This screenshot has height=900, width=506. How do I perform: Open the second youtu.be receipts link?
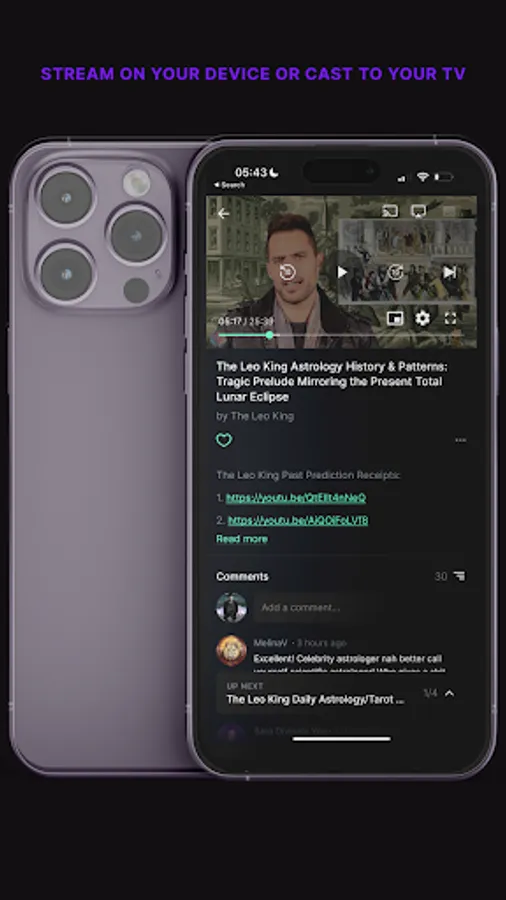coord(298,520)
